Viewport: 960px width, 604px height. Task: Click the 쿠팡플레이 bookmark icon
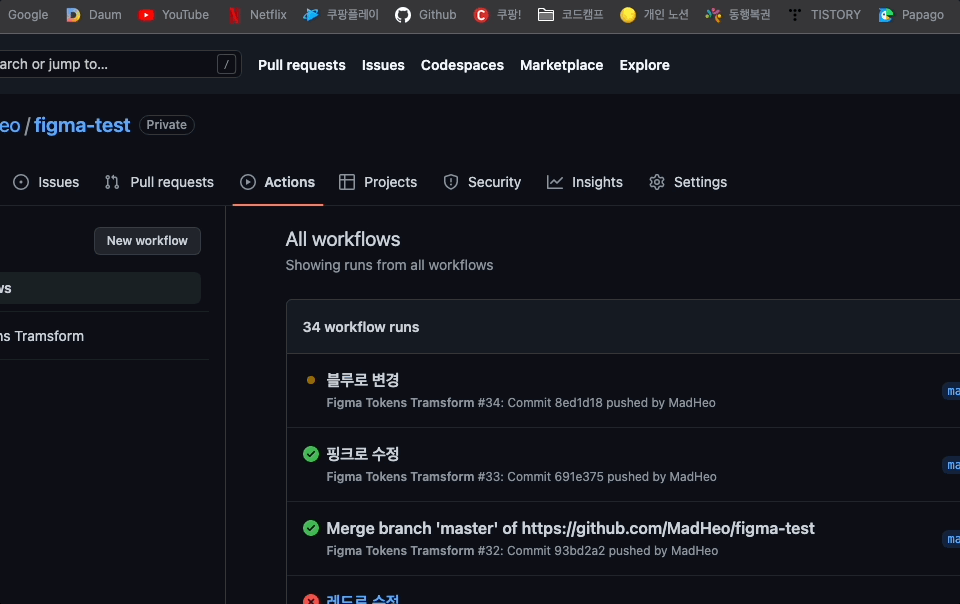311,15
